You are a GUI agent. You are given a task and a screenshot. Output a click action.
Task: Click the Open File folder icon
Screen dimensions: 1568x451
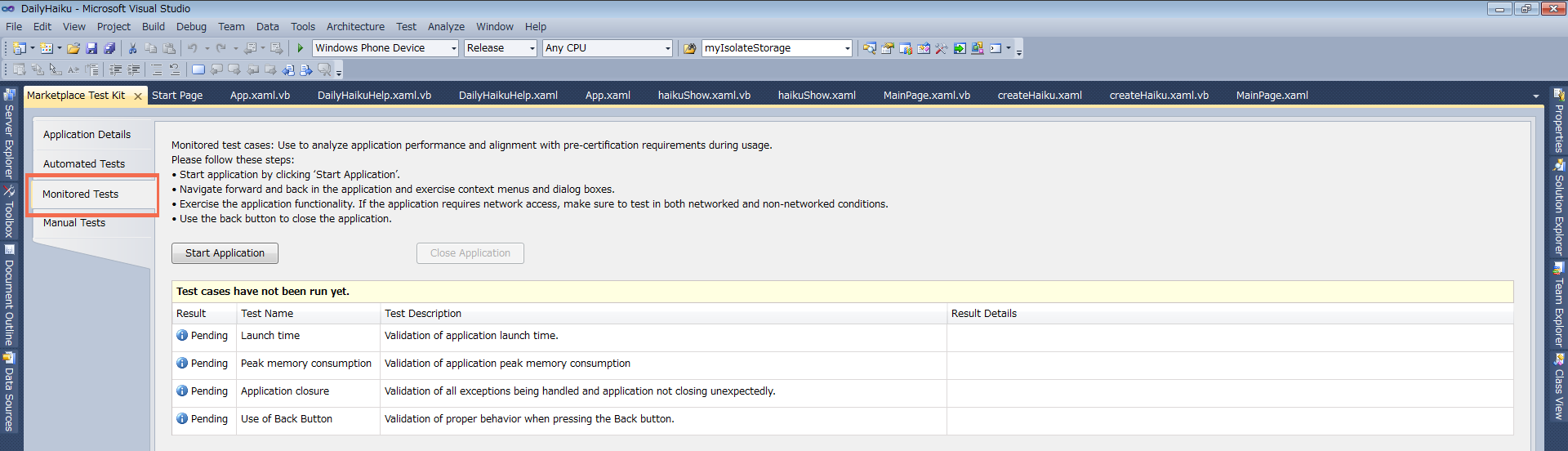73,48
